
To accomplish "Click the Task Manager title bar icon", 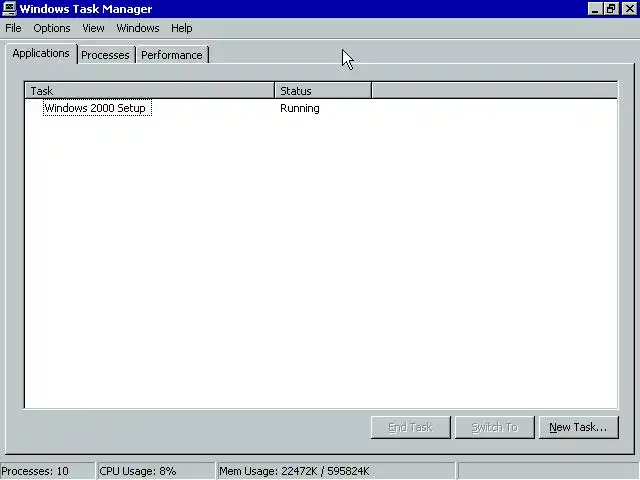I will (x=9, y=9).
